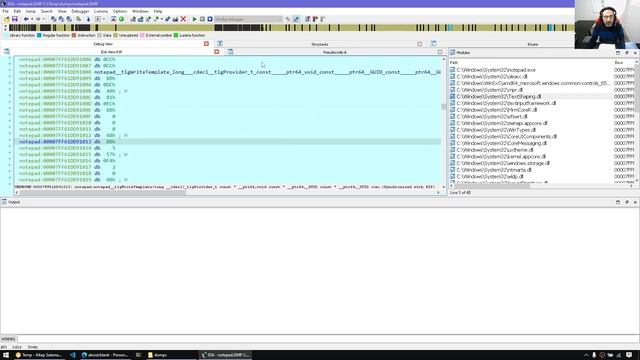Image resolution: width=640 pixels, height=360 pixels.
Task: Click the green circle toolbar icon
Action: pyautogui.click(x=121, y=19)
